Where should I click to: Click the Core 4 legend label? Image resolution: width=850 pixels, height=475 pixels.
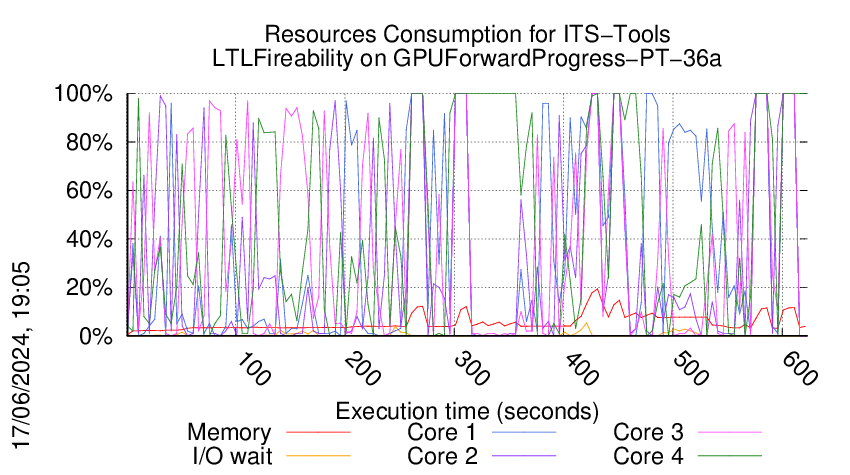pyautogui.click(x=648, y=456)
